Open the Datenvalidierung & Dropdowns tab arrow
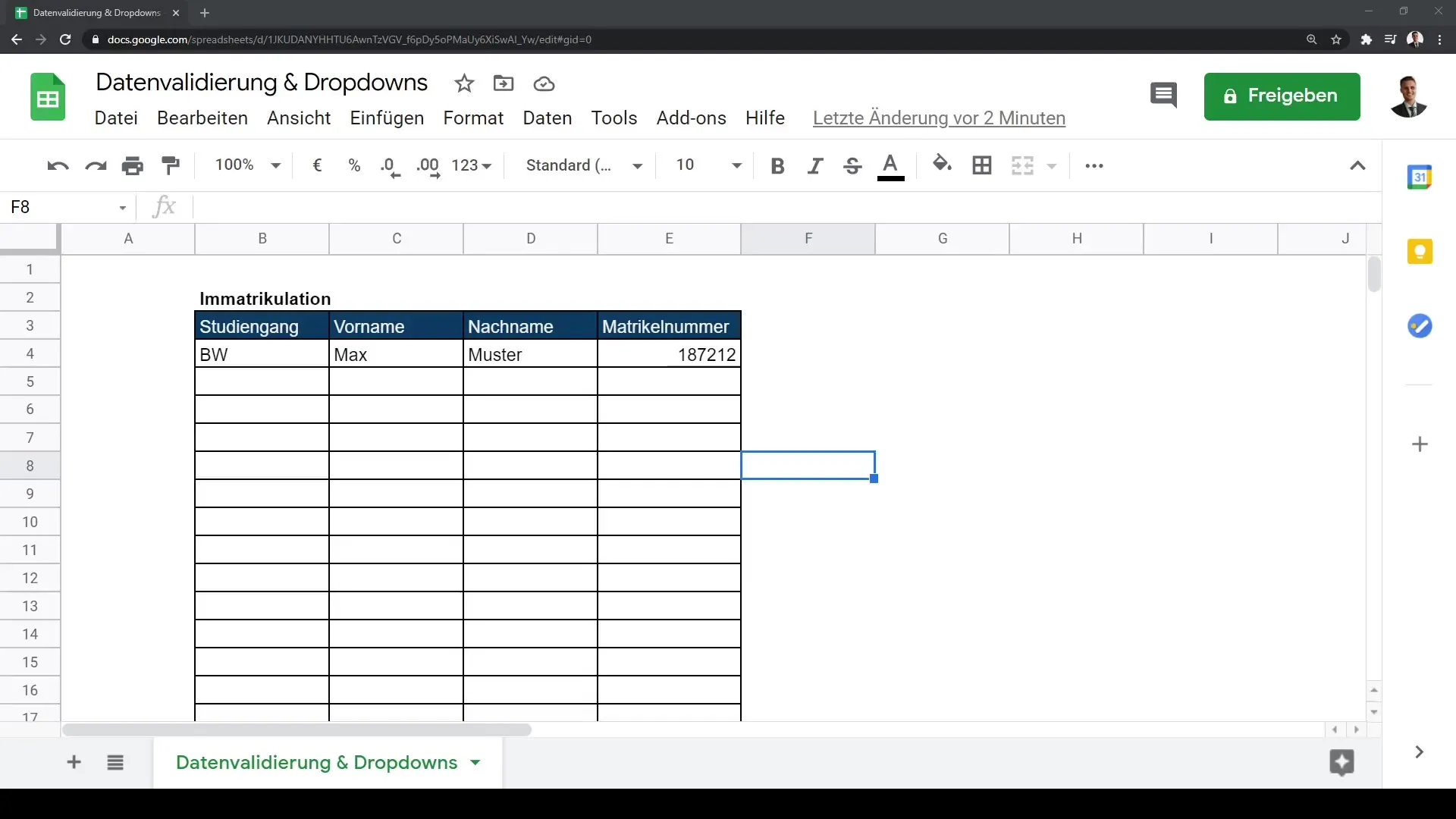 (475, 763)
